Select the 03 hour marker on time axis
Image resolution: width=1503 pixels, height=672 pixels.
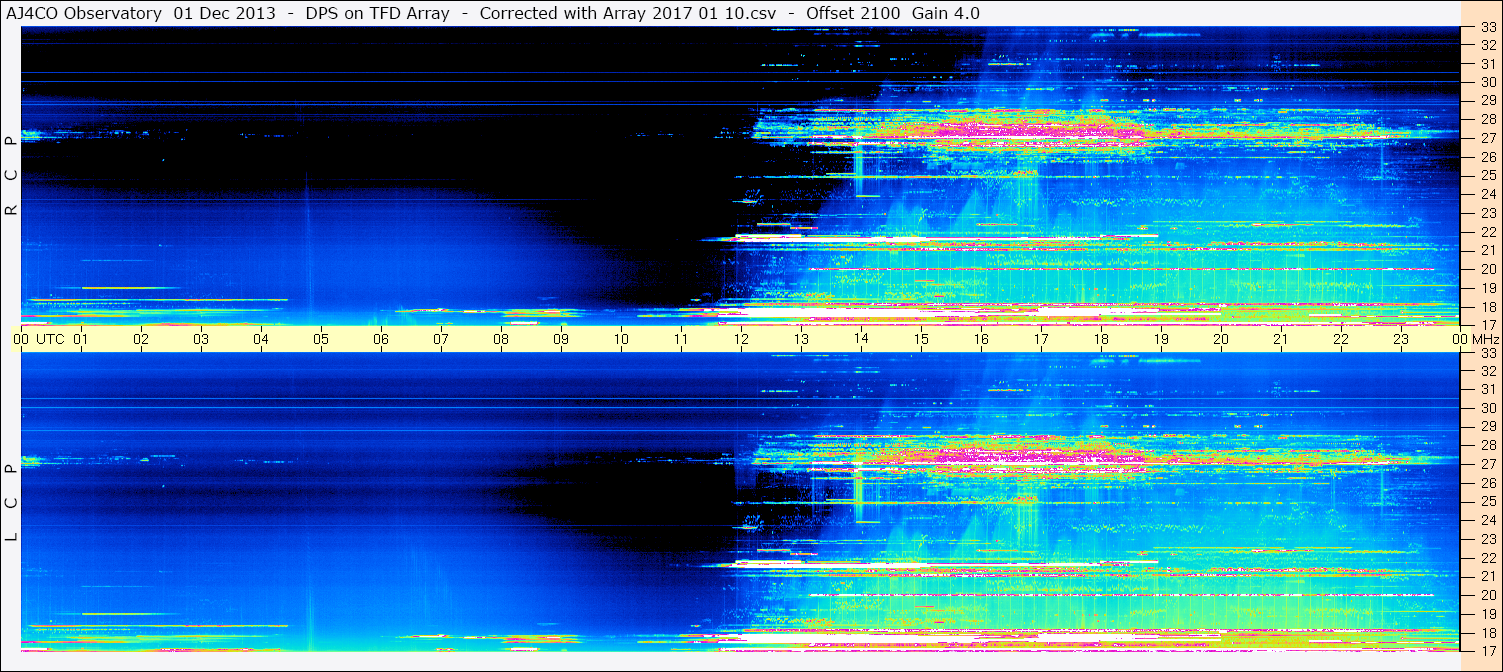click(x=201, y=339)
